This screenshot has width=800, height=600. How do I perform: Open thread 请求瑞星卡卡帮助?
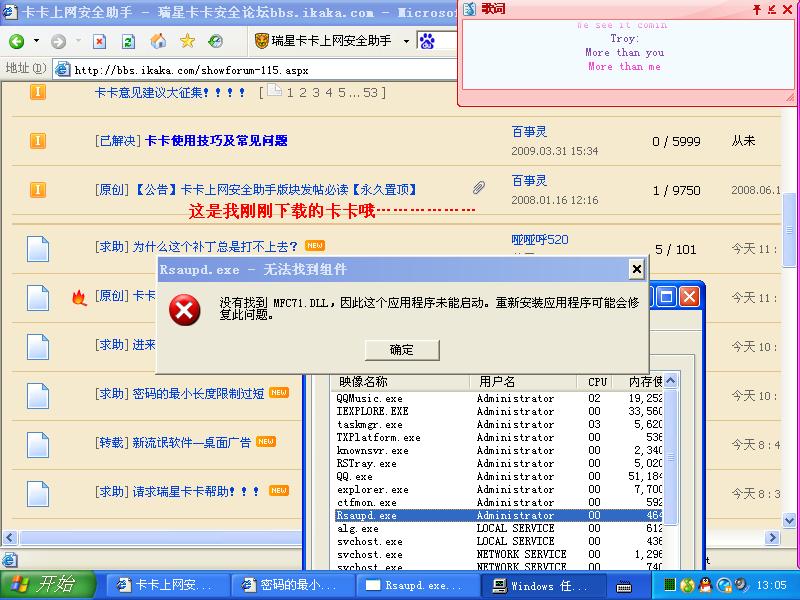[196, 491]
